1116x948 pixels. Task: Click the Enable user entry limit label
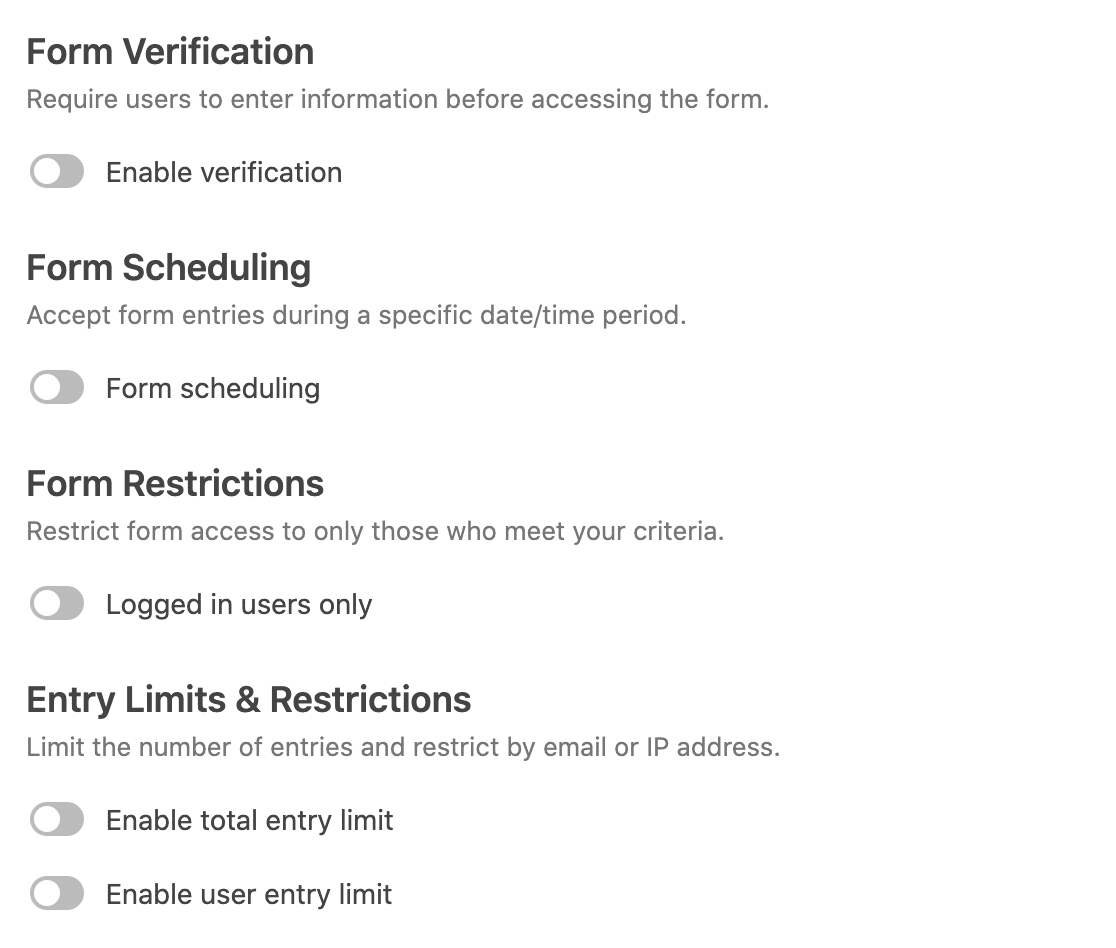point(247,894)
